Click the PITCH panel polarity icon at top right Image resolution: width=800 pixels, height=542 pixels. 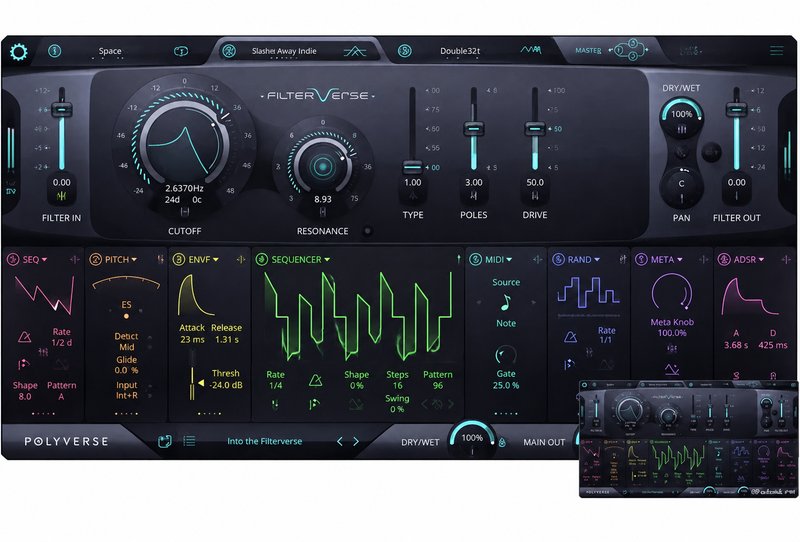click(x=160, y=260)
